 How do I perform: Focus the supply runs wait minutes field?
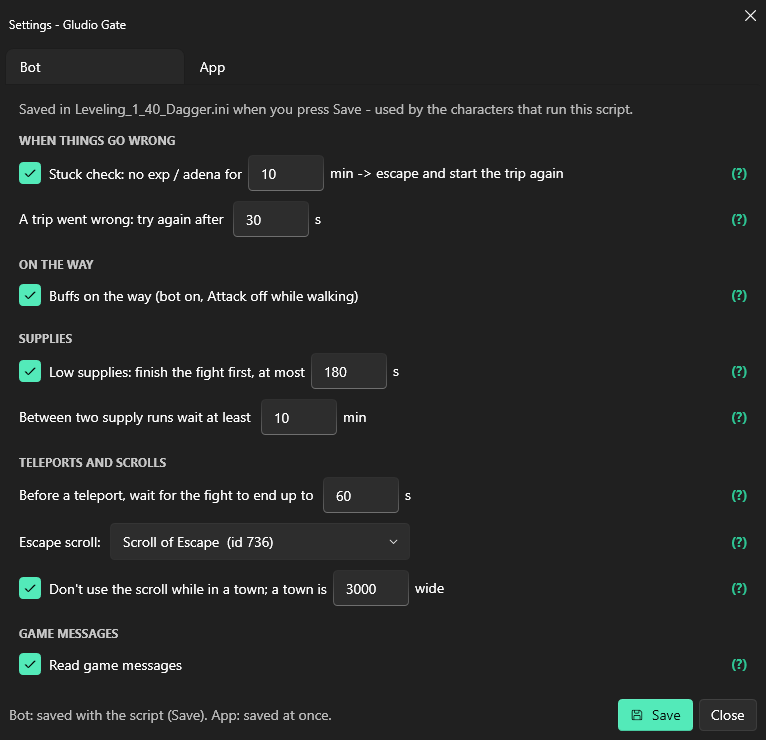pyautogui.click(x=298, y=417)
